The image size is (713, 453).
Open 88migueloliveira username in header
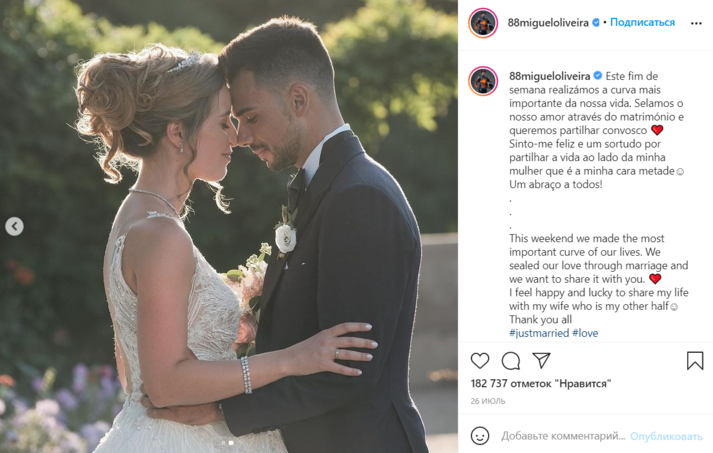coord(548,23)
